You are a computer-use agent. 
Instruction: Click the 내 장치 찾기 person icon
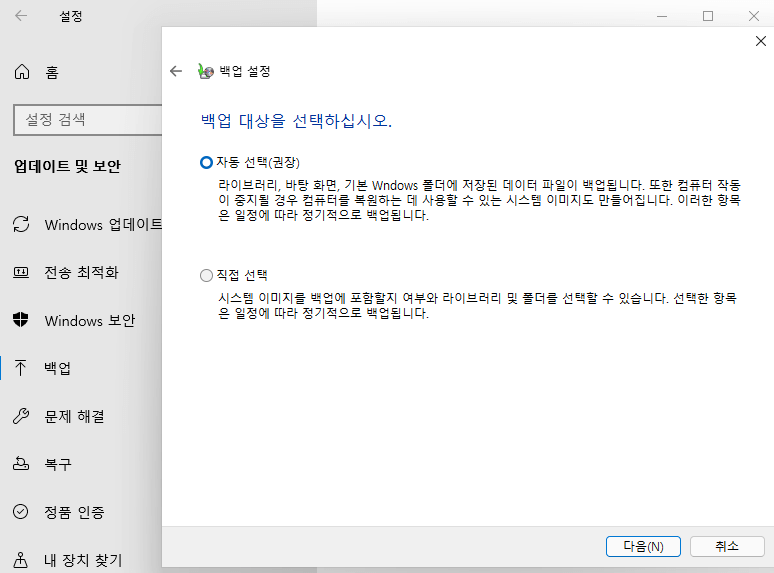pos(21,560)
